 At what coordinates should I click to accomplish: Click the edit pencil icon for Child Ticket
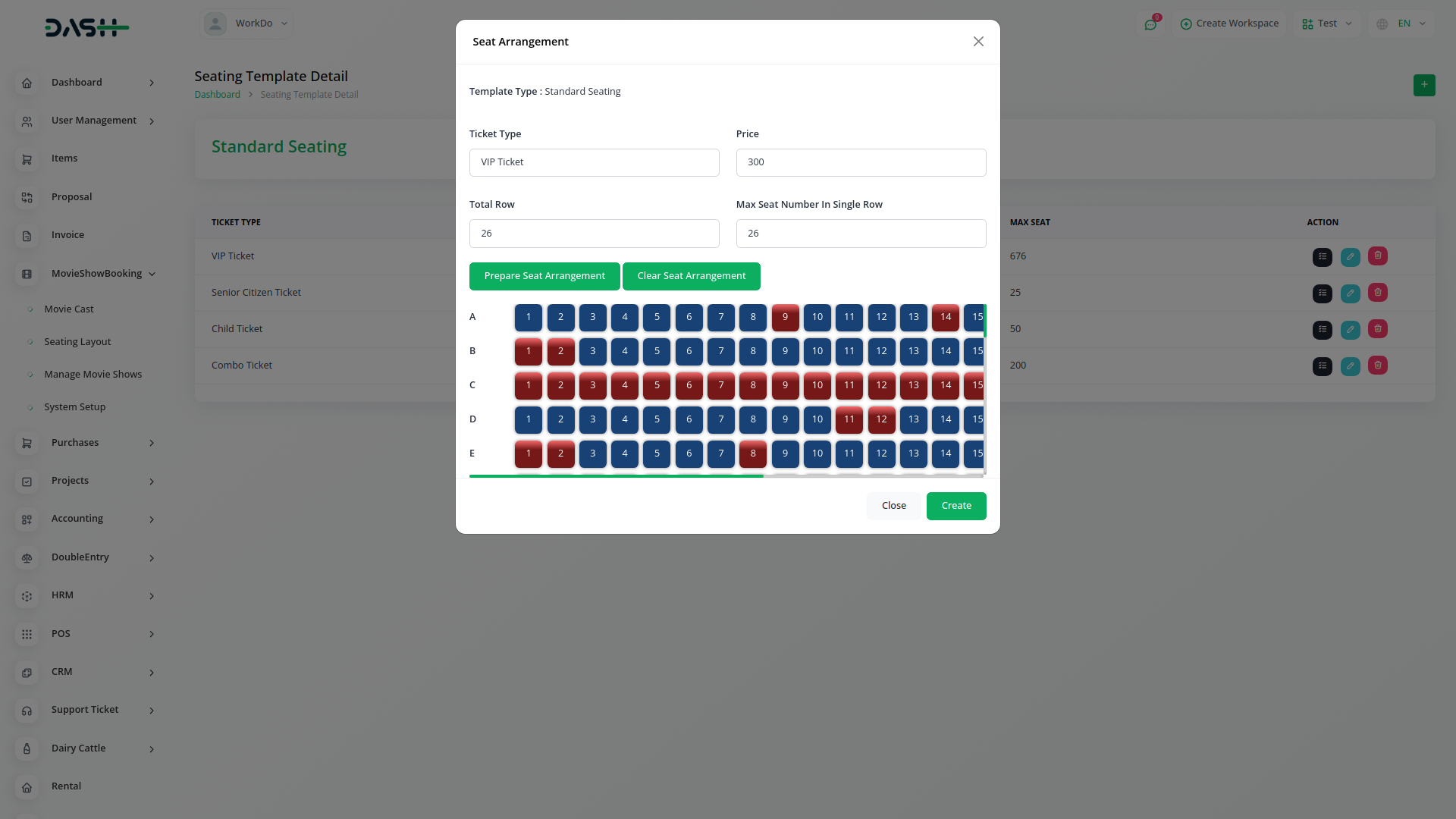pyautogui.click(x=1350, y=330)
